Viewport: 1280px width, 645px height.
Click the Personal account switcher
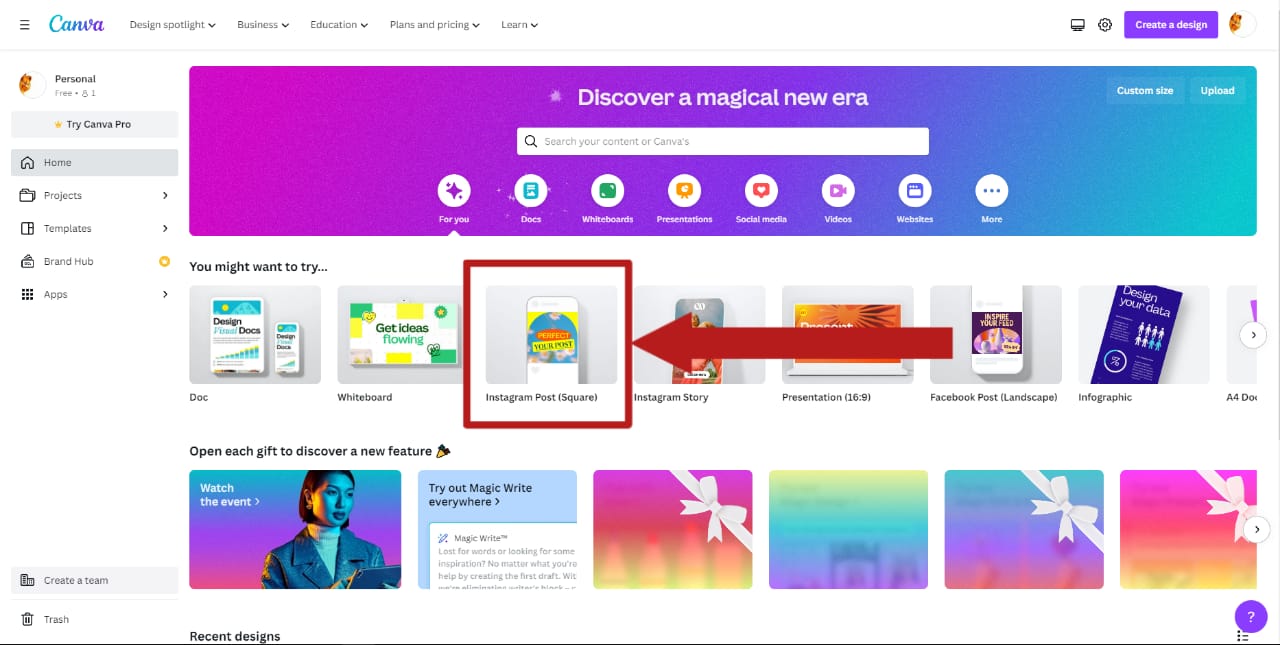[x=94, y=85]
